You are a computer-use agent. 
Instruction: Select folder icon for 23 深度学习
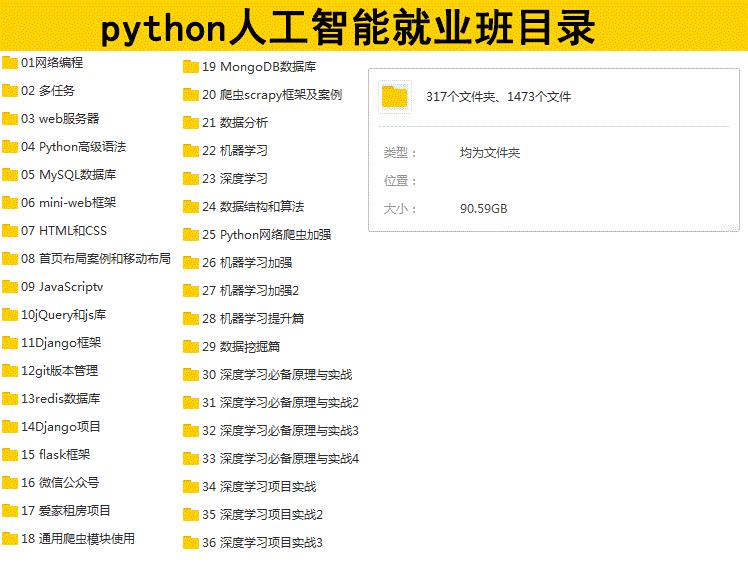[191, 179]
